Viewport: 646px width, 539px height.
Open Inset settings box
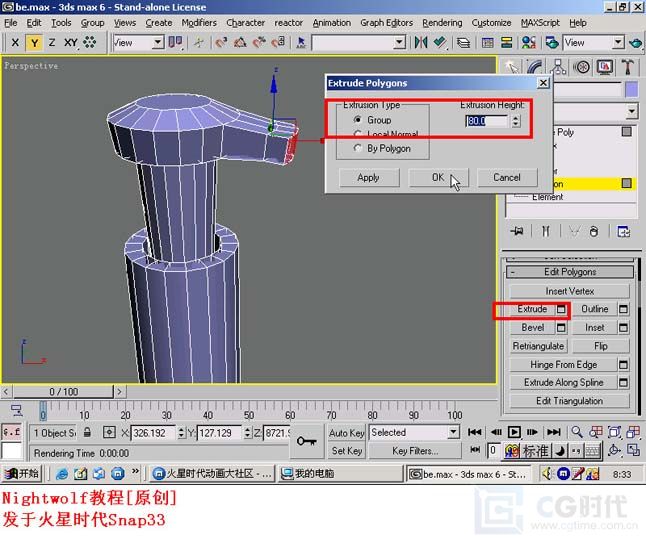(623, 328)
